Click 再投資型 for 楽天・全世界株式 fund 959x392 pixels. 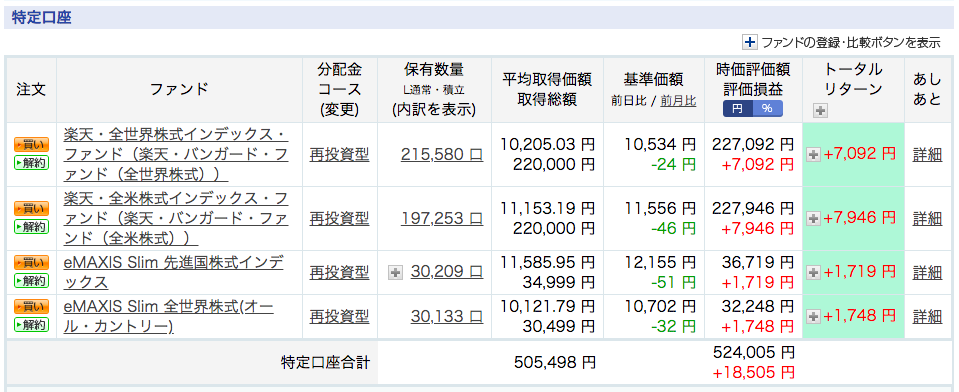coord(339,154)
